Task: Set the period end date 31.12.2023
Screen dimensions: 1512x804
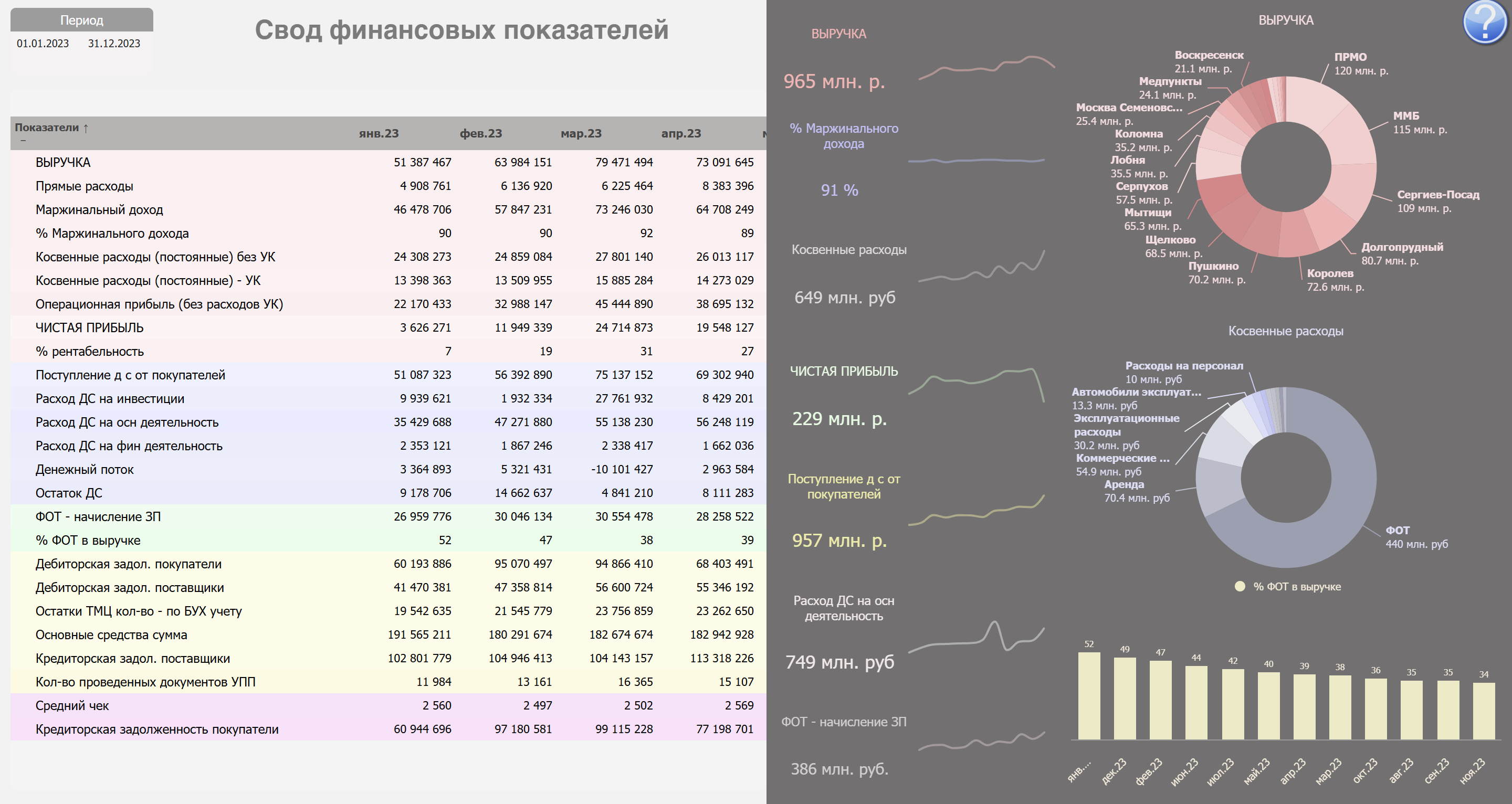Action: pyautogui.click(x=114, y=44)
